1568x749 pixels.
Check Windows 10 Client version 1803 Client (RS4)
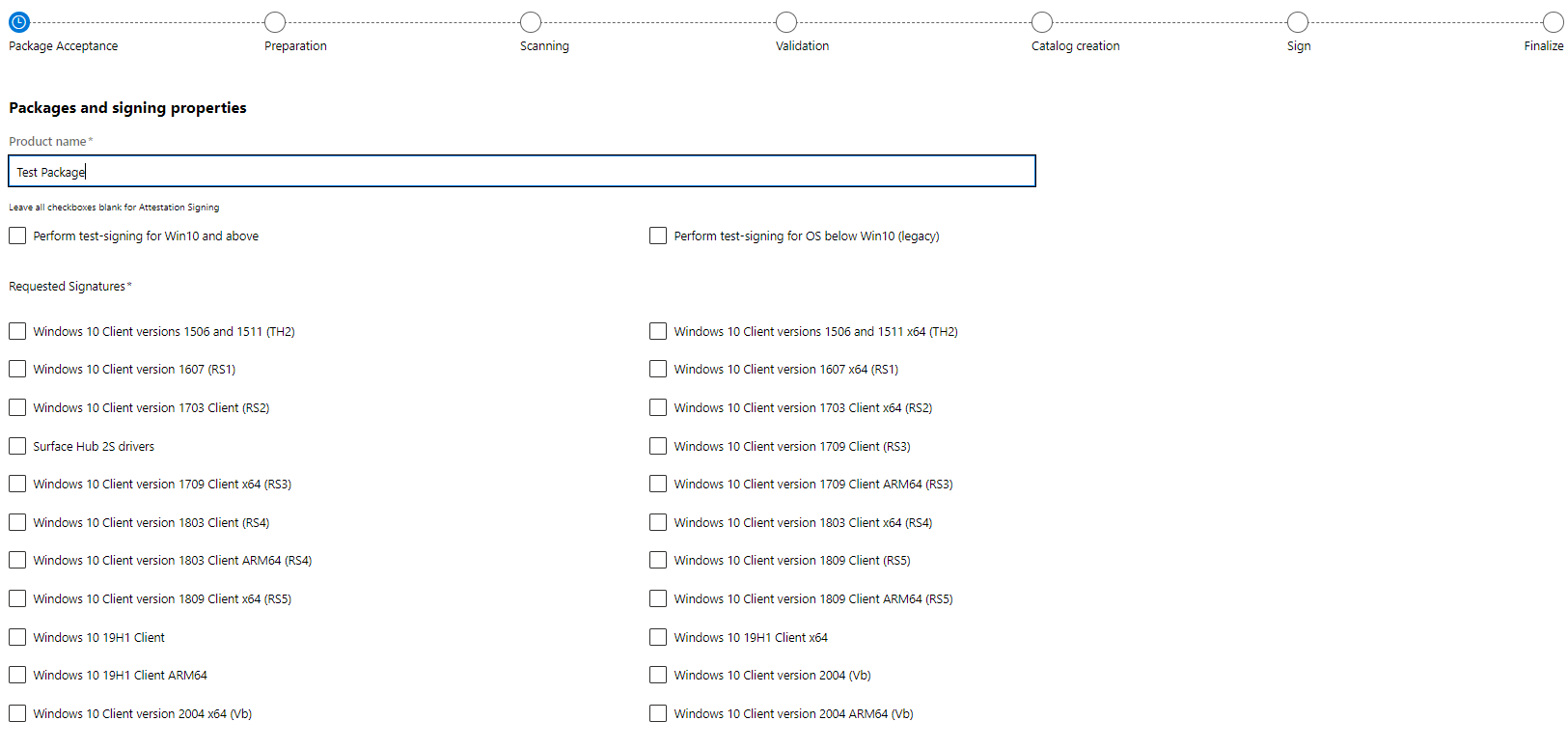tap(16, 522)
